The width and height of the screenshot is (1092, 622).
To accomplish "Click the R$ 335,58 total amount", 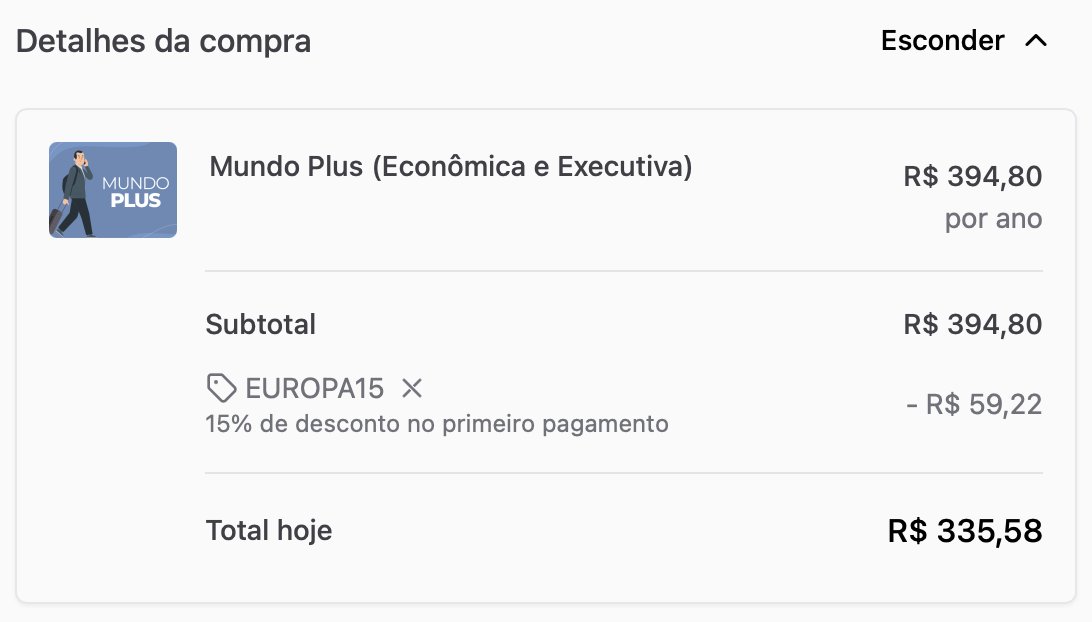I will [965, 531].
